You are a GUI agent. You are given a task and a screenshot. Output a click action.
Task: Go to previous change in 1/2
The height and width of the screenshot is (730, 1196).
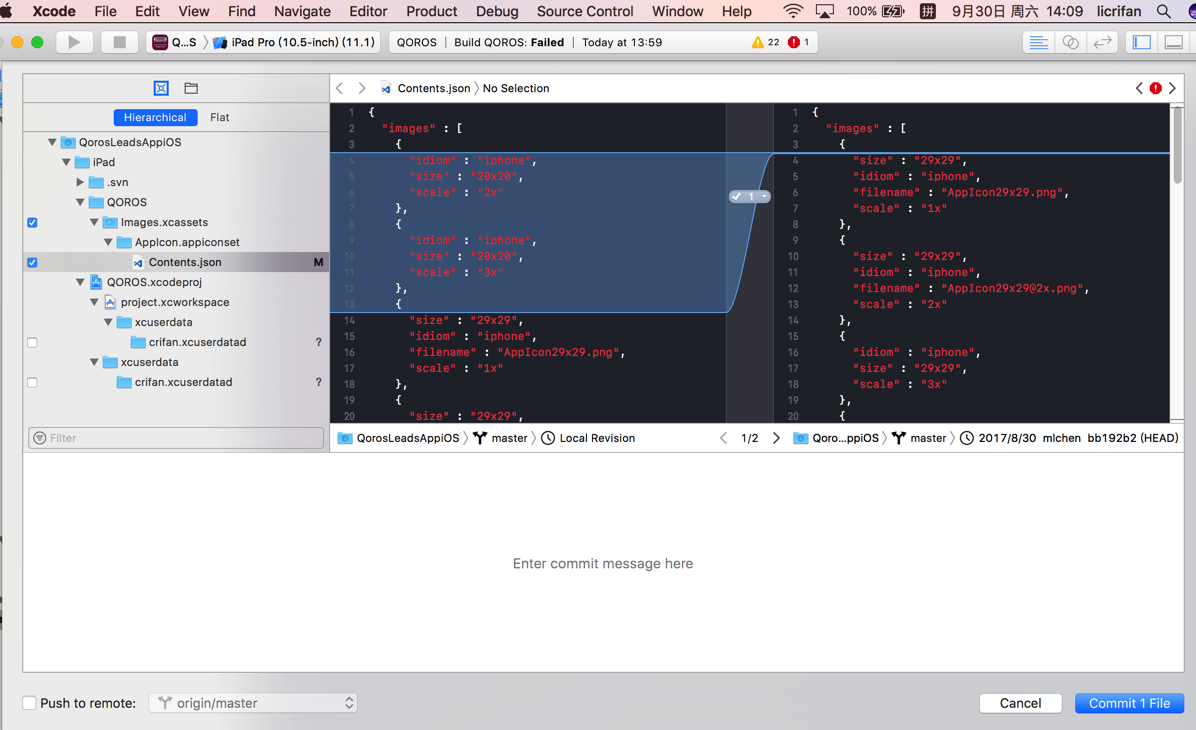point(723,438)
